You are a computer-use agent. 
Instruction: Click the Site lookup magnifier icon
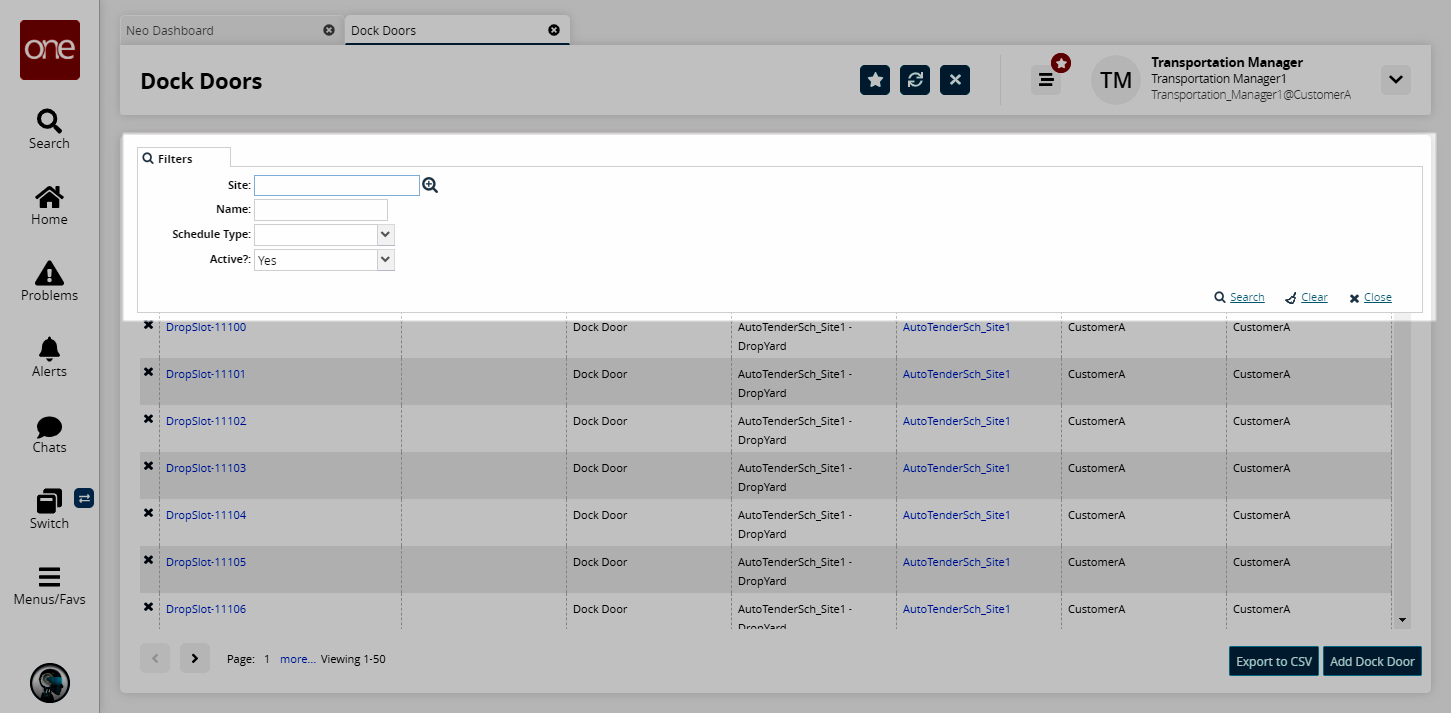tap(430, 185)
